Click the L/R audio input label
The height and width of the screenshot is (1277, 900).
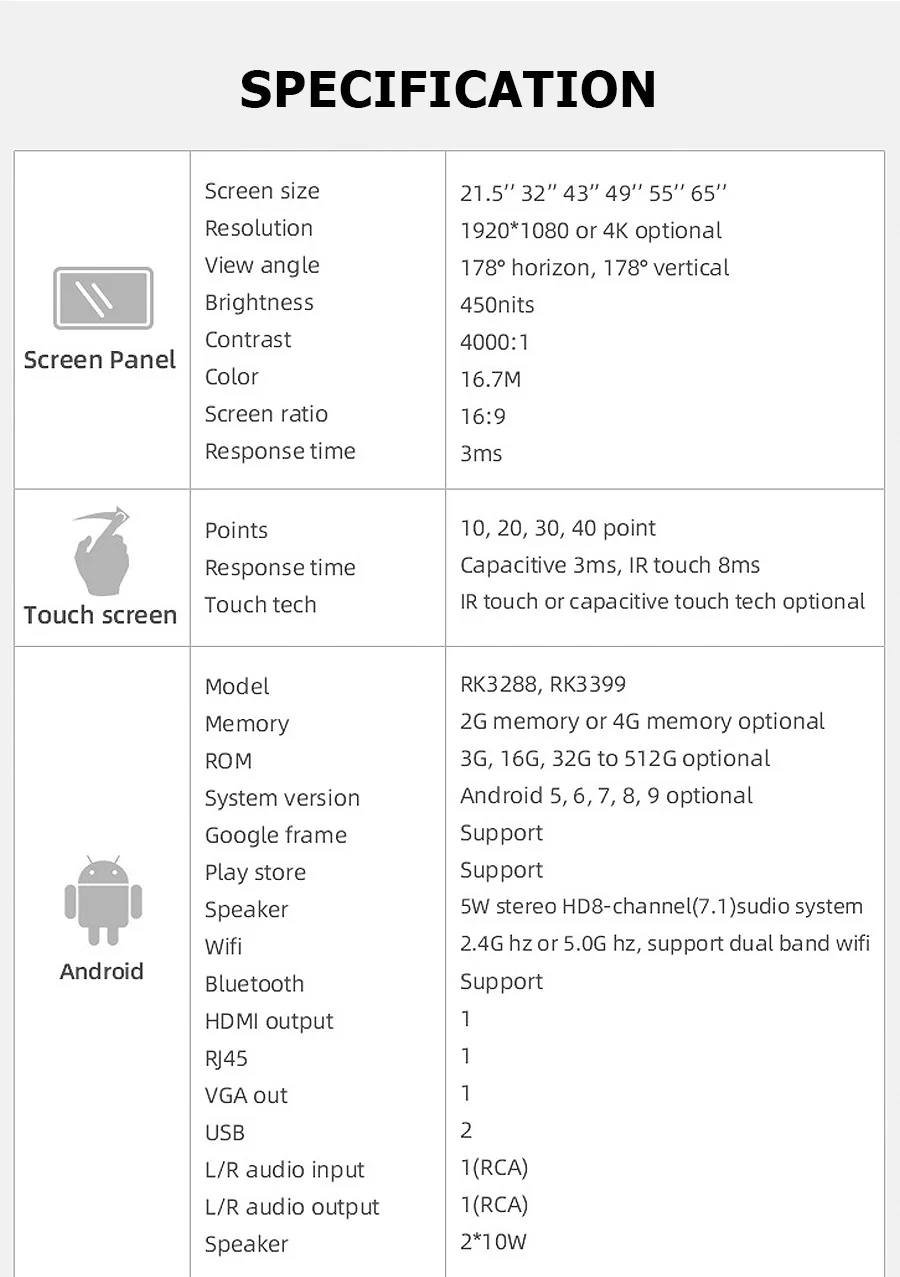tap(285, 1170)
